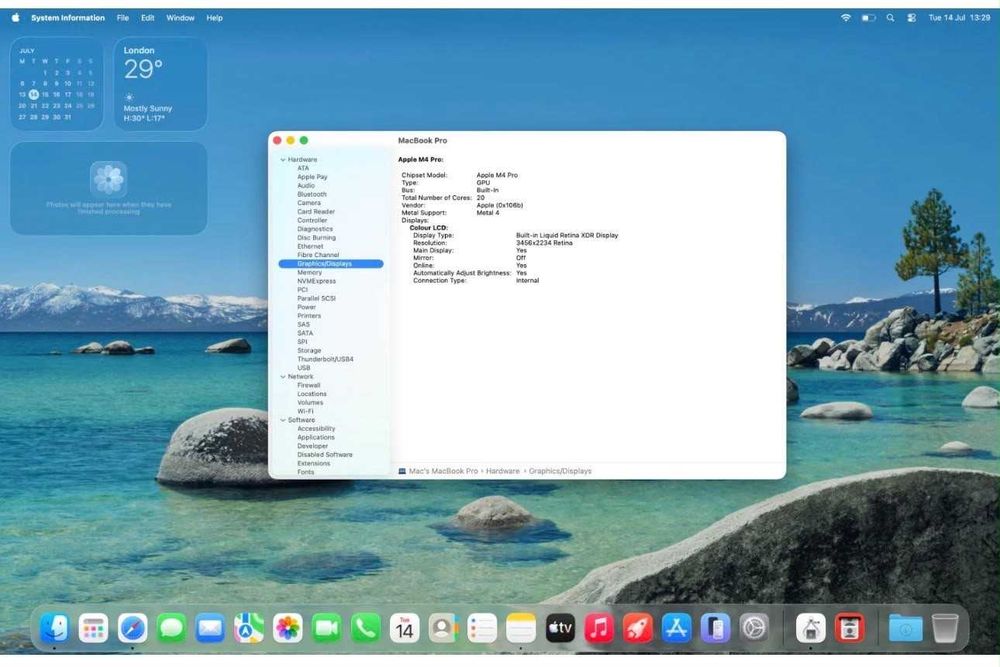Image resolution: width=1000 pixels, height=667 pixels.
Task: Click the July calendar widget
Action: coord(57,84)
